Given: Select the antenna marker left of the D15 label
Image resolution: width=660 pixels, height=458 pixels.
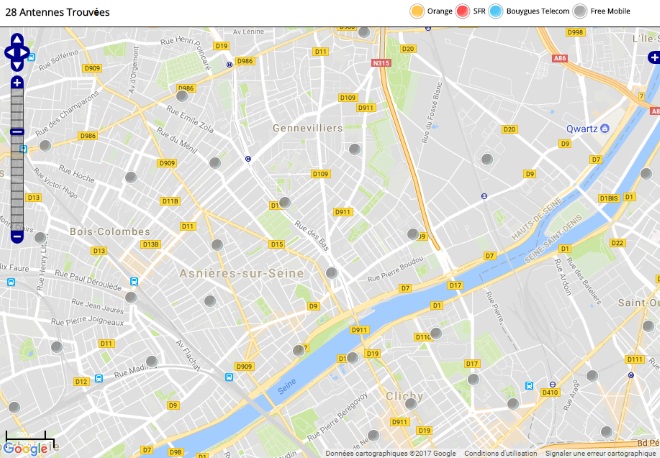Looking at the screenshot, I should pyautogui.click(x=217, y=245).
